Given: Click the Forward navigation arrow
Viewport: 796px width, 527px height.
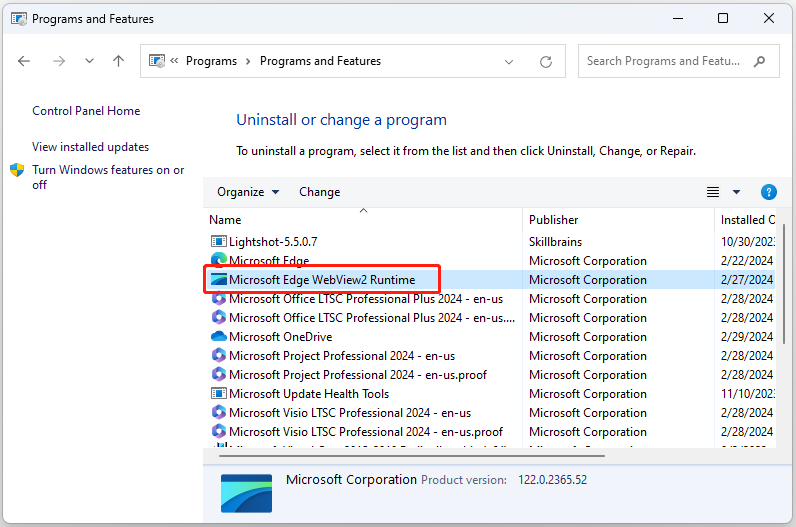Looking at the screenshot, I should click(59, 61).
